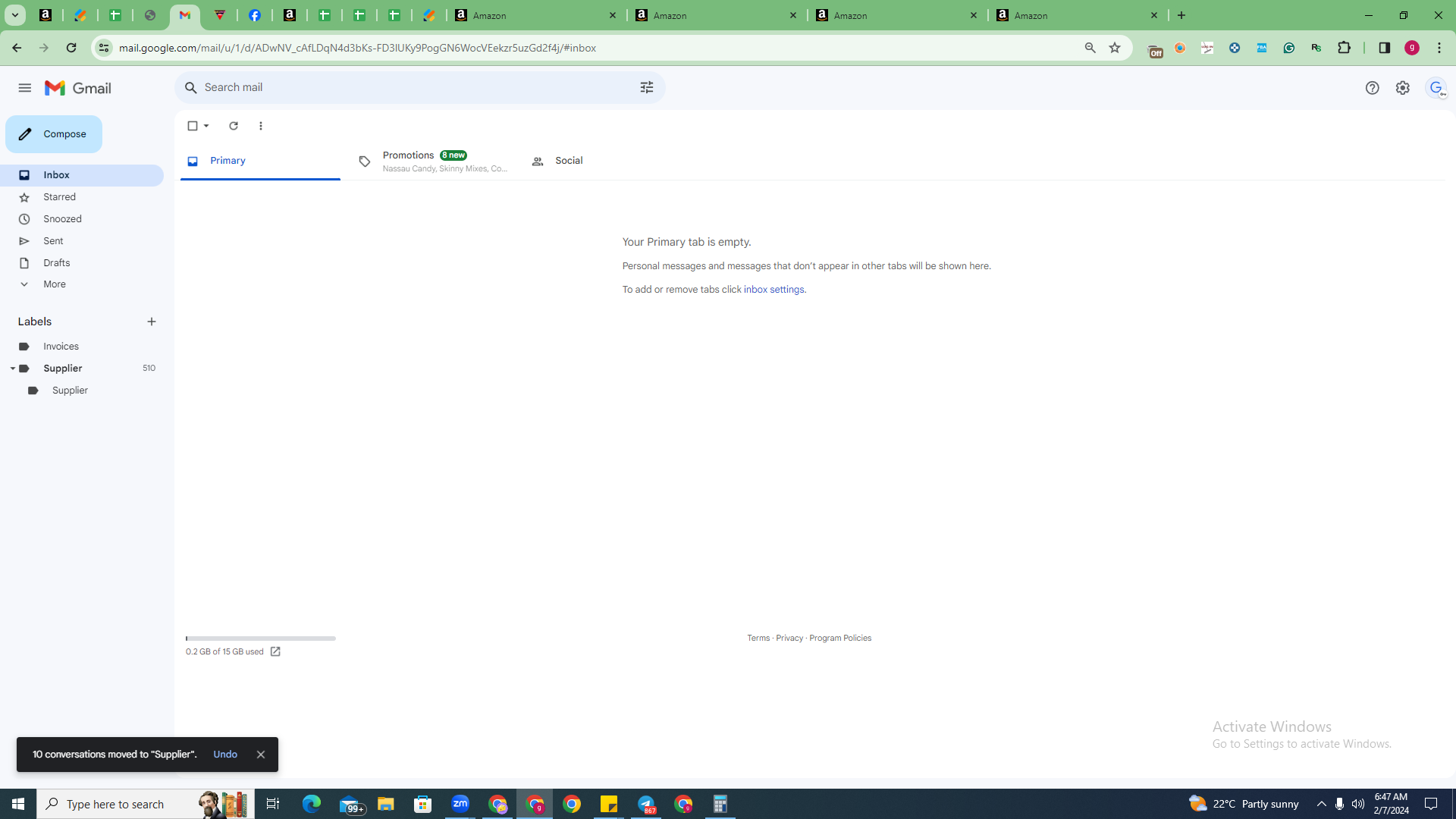Screen dimensions: 1456x819
Task: Open the inbox settings link
Action: [x=773, y=290]
